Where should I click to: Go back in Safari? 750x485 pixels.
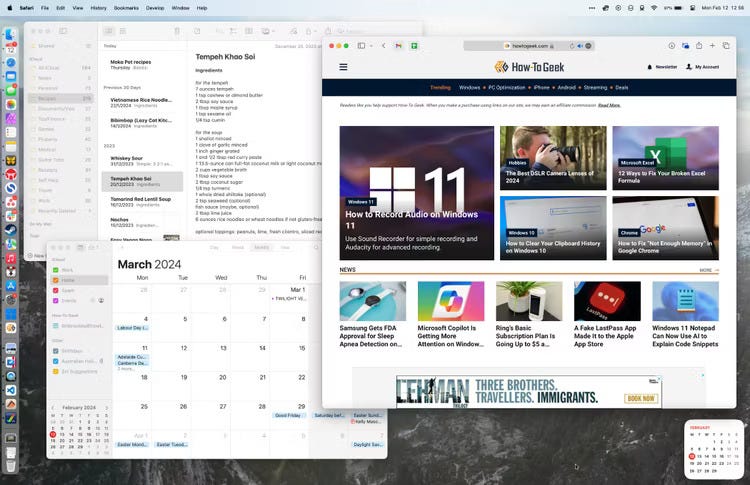384,46
